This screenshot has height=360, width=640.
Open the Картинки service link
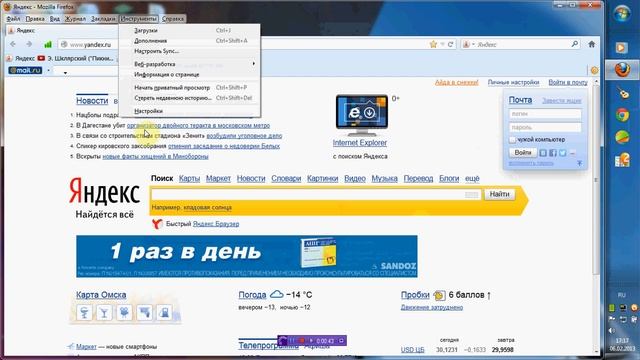click(x=322, y=178)
